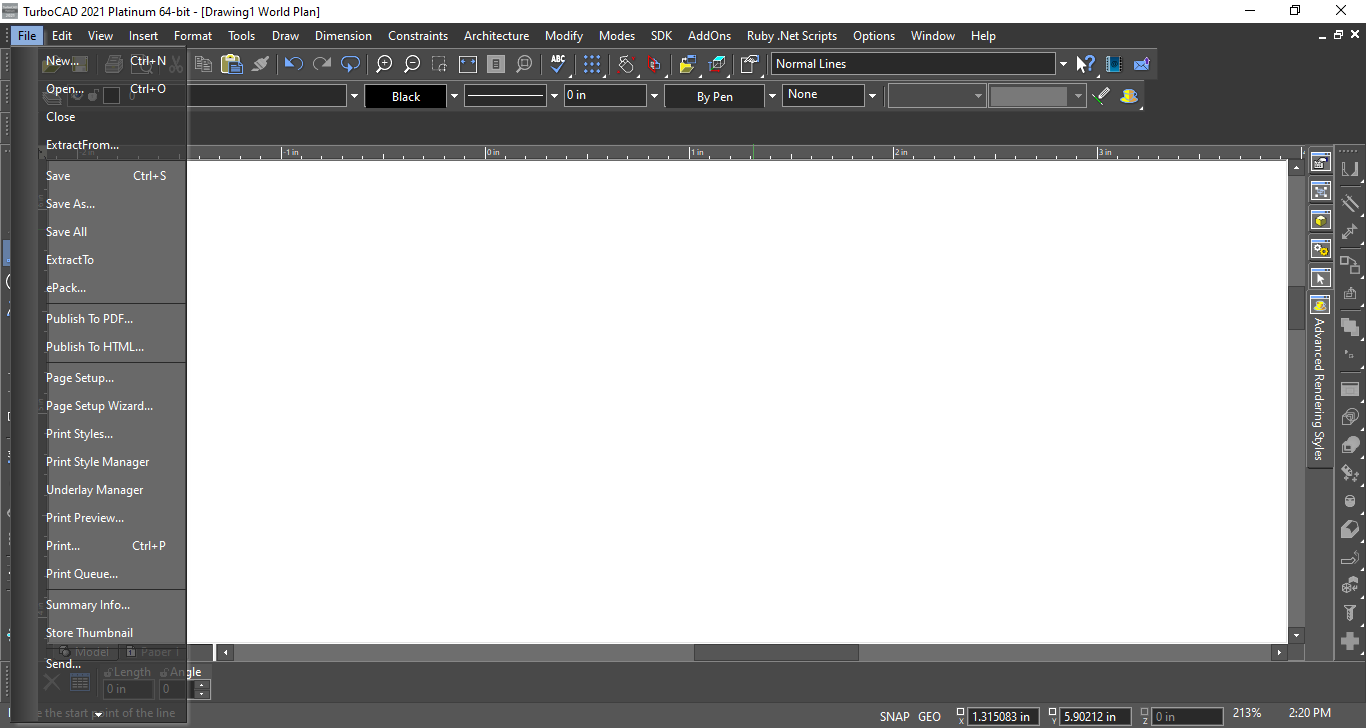The image size is (1366, 728).
Task: Click the ABC spell check icon
Action: tap(558, 64)
